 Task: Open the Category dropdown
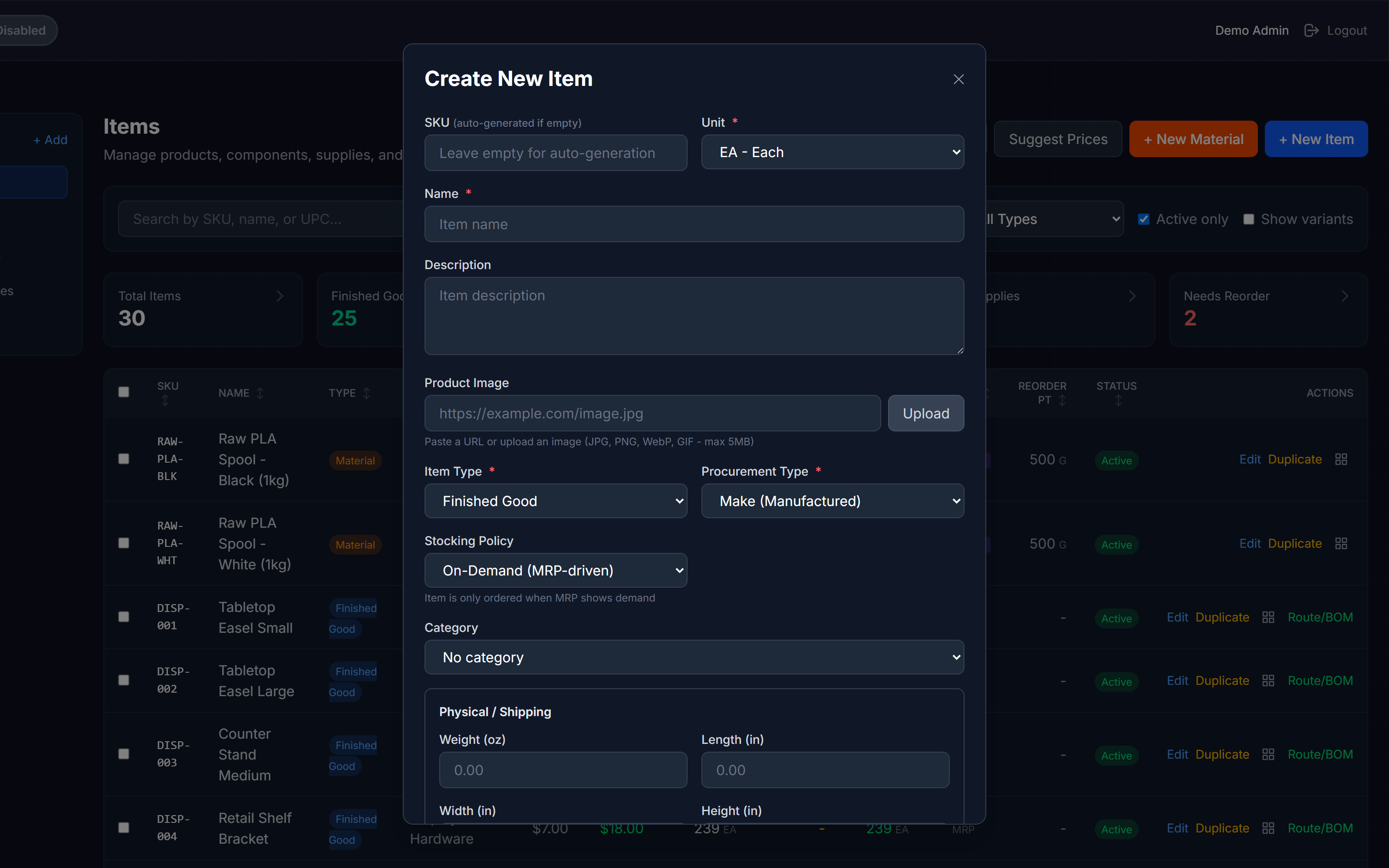click(x=694, y=658)
